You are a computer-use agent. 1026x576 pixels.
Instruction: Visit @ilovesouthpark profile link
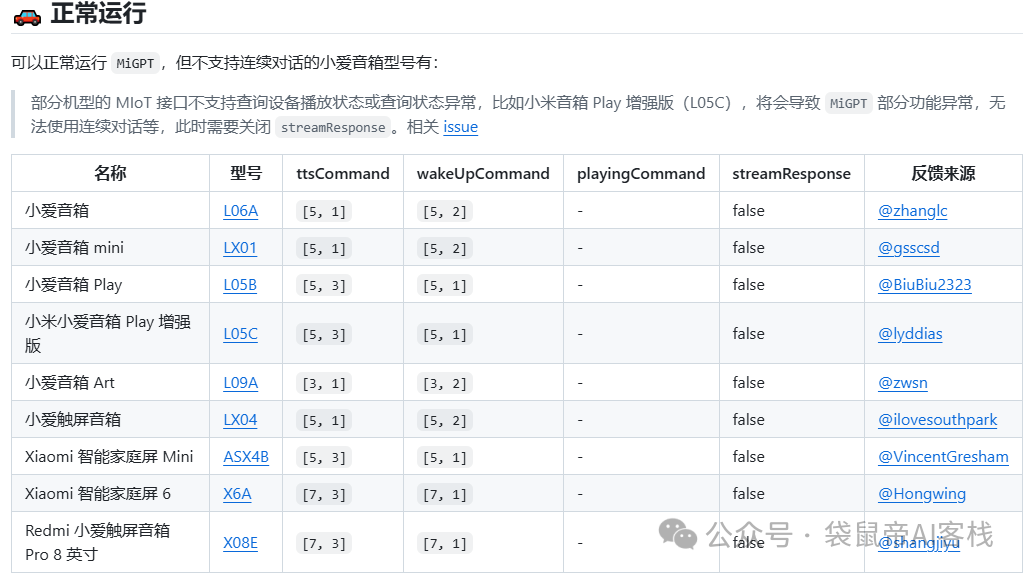coord(938,420)
